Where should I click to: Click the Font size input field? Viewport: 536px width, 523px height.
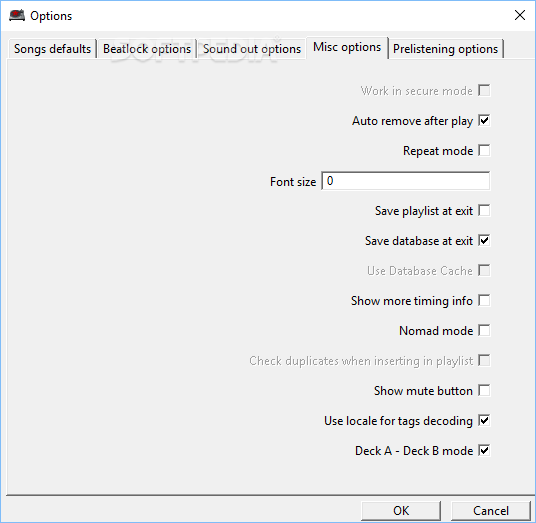coord(406,181)
